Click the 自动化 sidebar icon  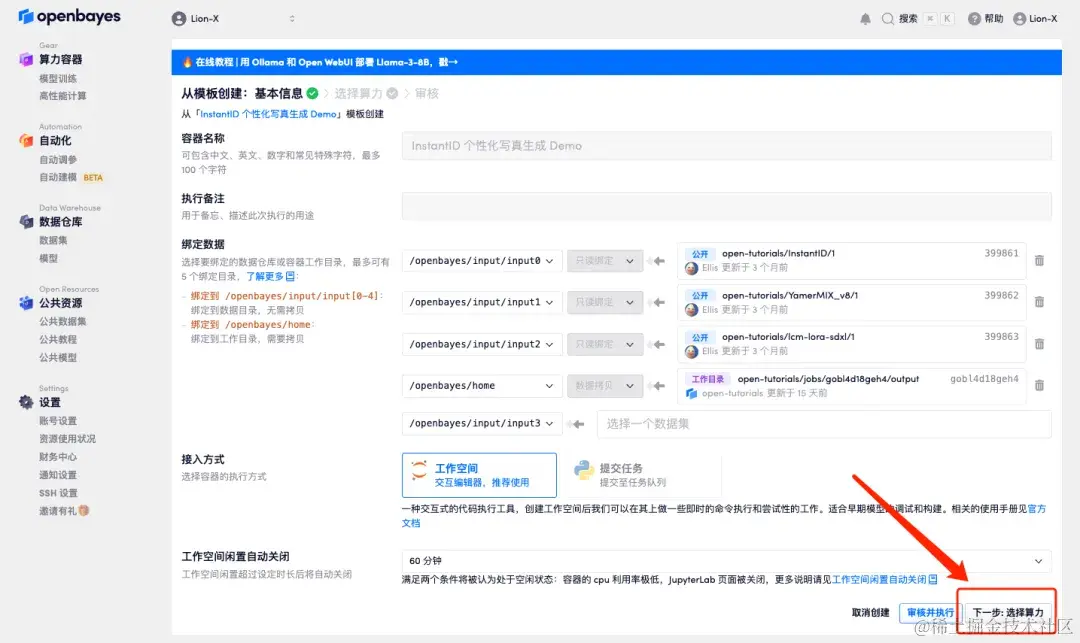pyautogui.click(x=26, y=140)
